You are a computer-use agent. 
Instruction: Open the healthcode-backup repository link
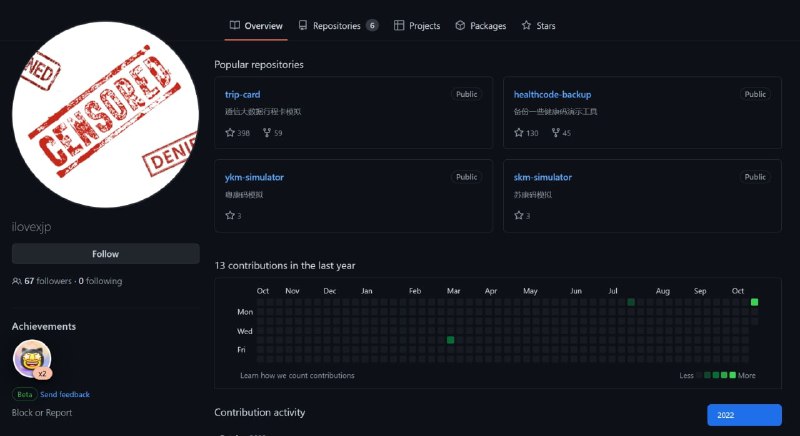(552, 94)
